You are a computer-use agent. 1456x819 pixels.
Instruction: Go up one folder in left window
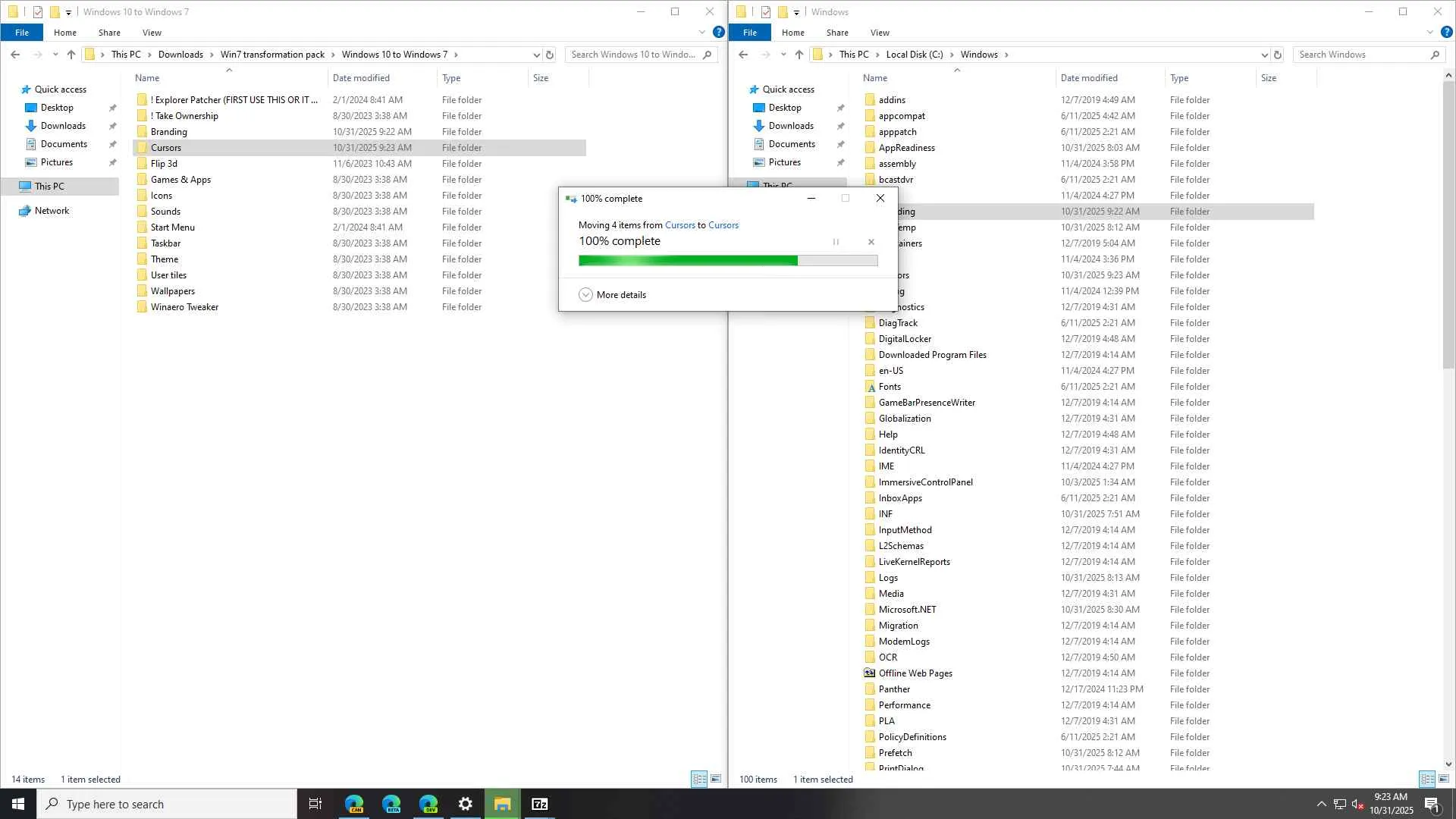[x=71, y=55]
